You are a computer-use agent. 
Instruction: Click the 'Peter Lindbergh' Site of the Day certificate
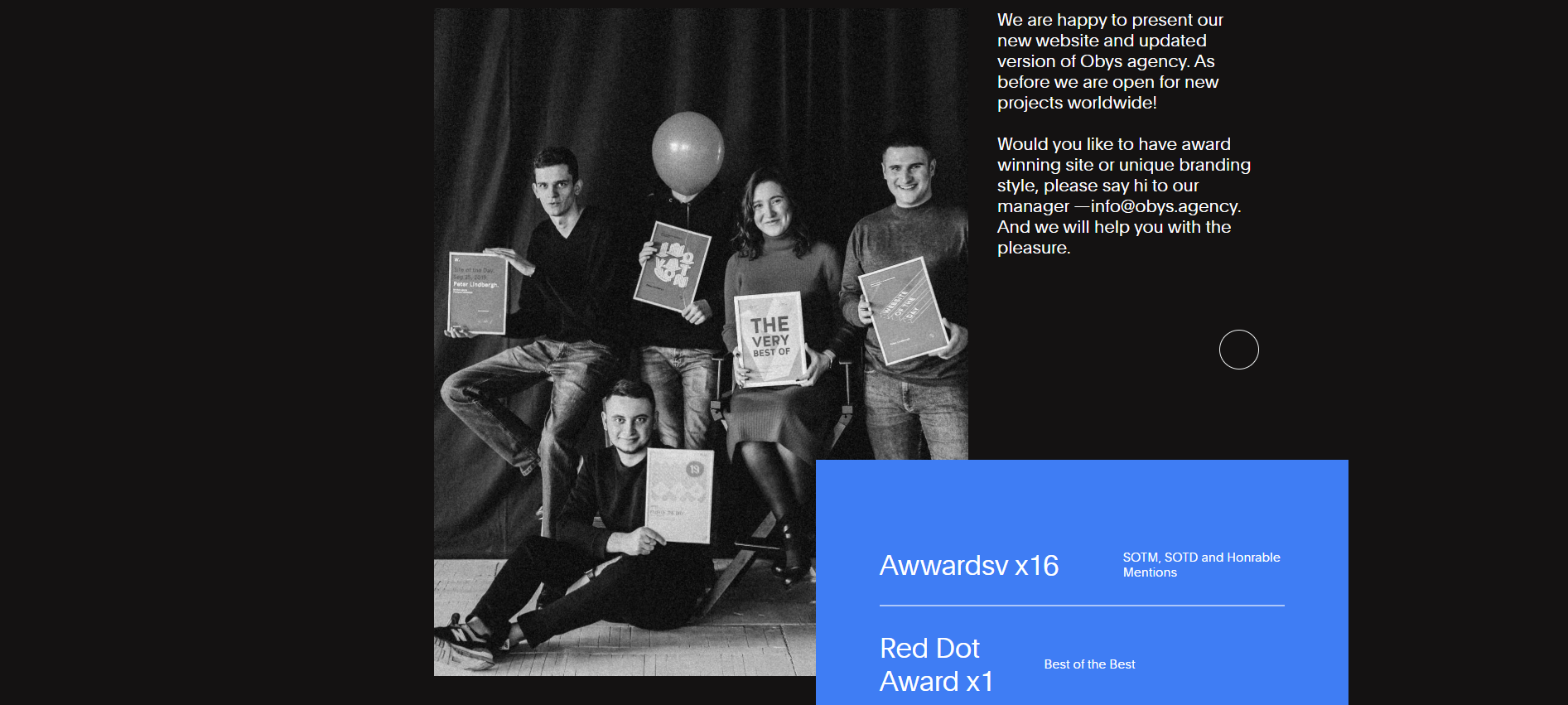click(x=477, y=292)
